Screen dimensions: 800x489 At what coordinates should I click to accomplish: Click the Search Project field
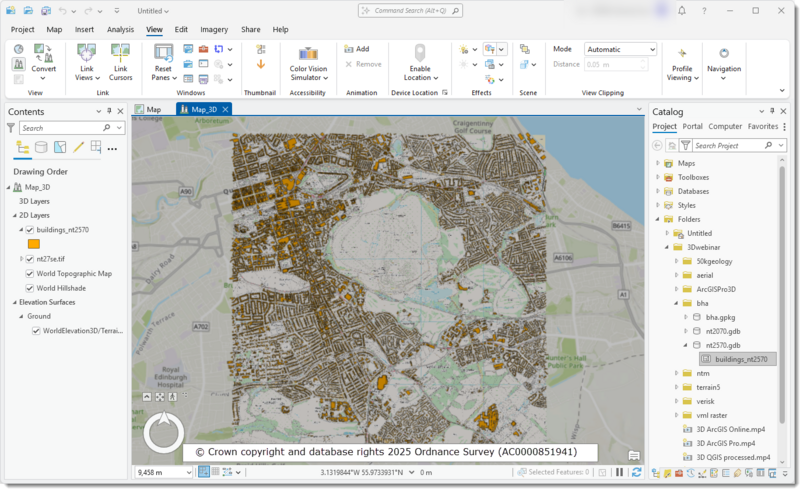point(739,145)
